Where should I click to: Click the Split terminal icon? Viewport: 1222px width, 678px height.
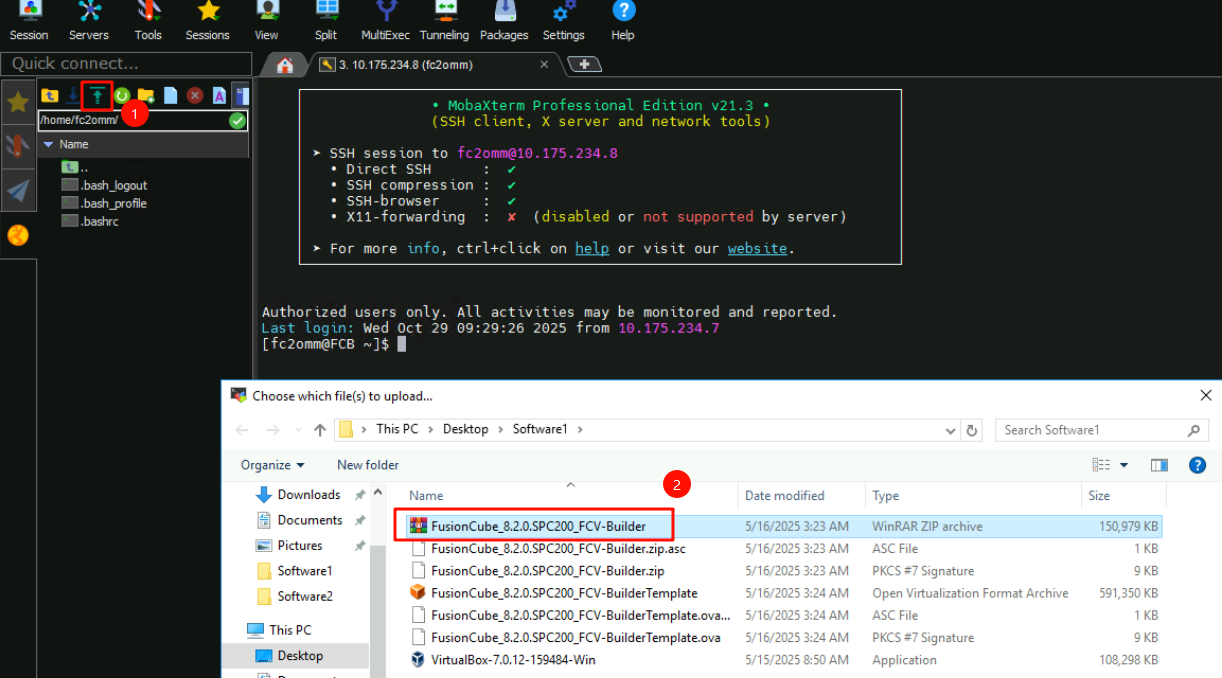pos(326,21)
